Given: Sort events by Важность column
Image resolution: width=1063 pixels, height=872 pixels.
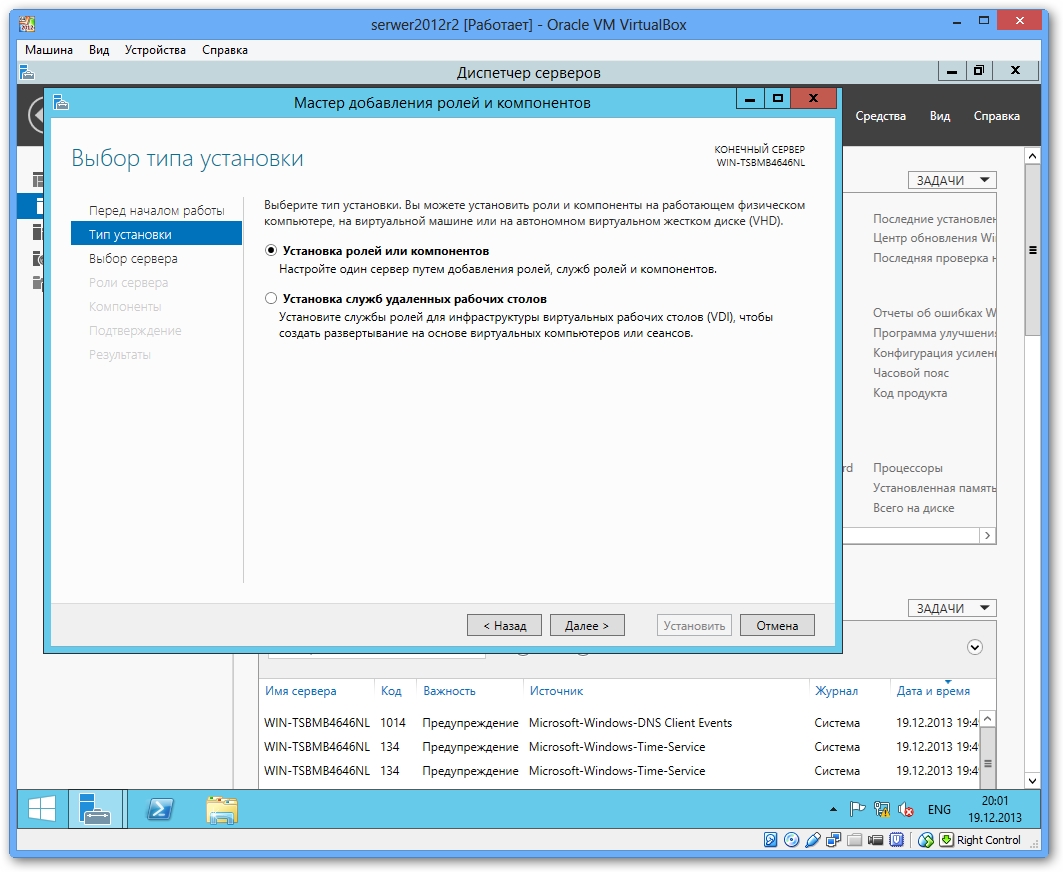Looking at the screenshot, I should (449, 690).
